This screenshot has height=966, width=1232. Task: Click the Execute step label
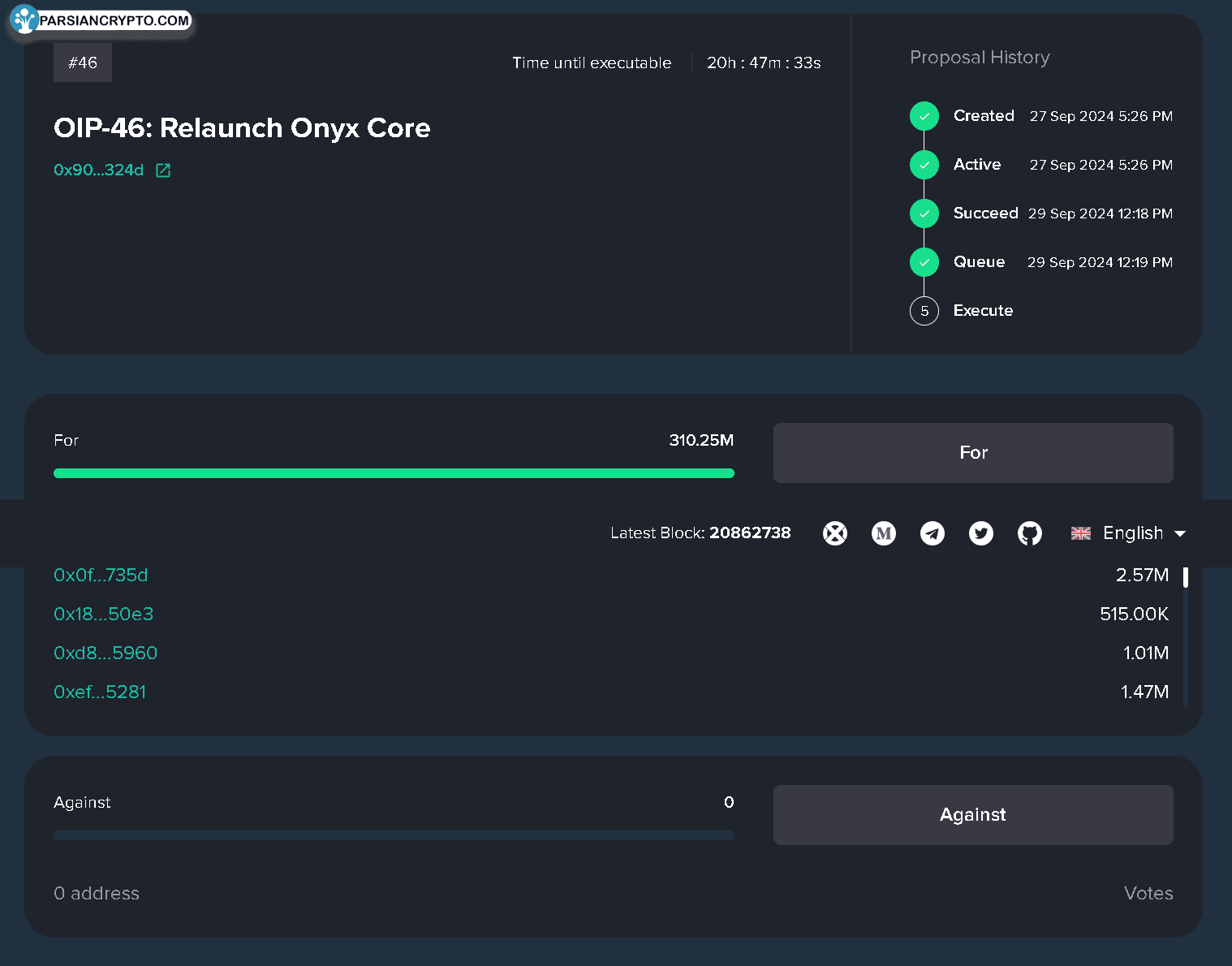coord(983,311)
